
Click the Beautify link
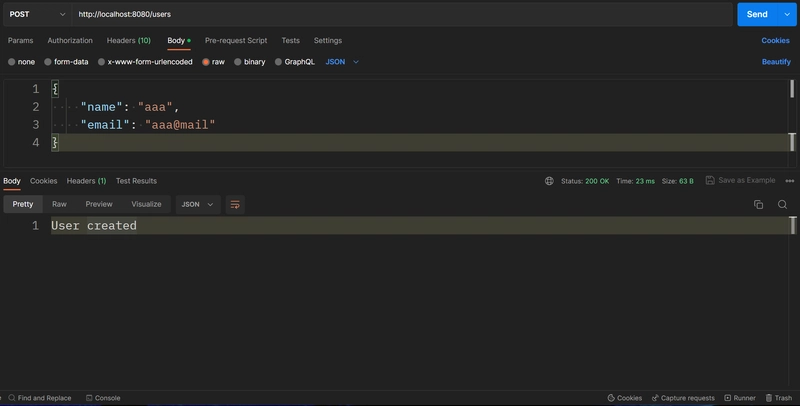click(776, 62)
